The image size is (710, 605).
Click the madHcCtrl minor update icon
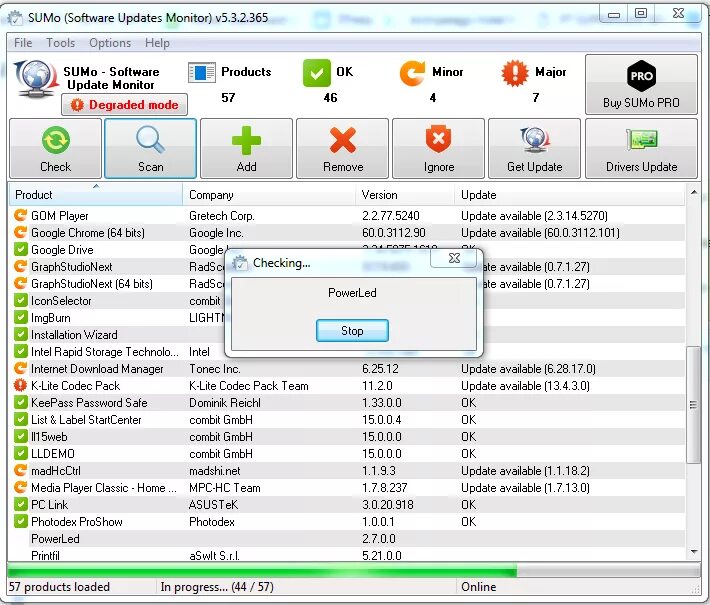pyautogui.click(x=20, y=470)
